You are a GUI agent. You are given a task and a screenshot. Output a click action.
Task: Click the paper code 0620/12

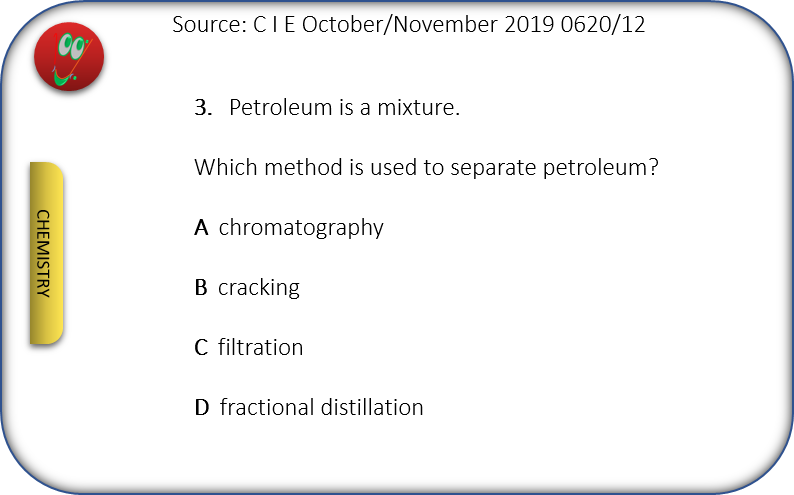[603, 24]
